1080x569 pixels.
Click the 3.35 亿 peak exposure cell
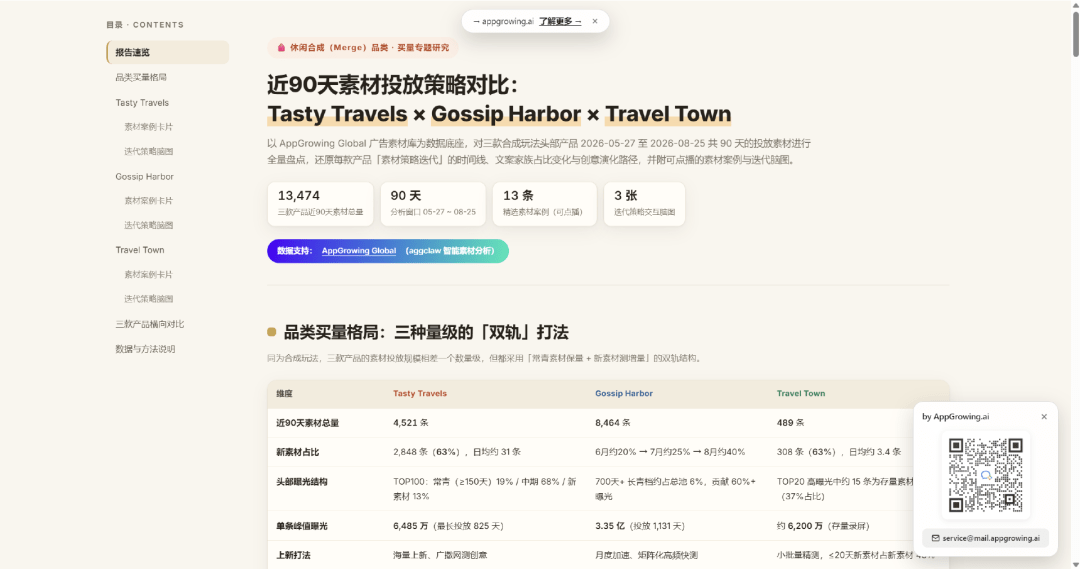pyautogui.click(x=640, y=526)
